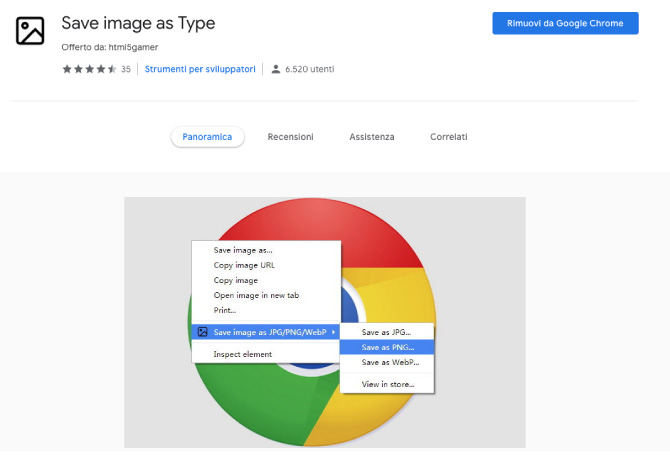The image size is (670, 458).
Task: Open the Assistenza tab
Action: point(372,137)
